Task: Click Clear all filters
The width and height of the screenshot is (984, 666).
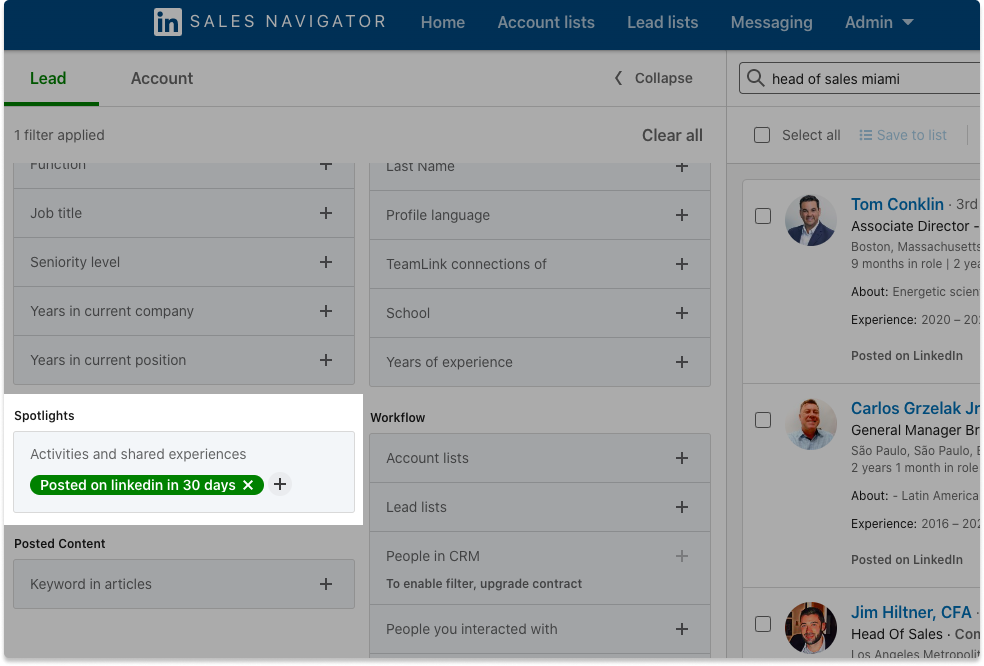Action: pos(672,136)
